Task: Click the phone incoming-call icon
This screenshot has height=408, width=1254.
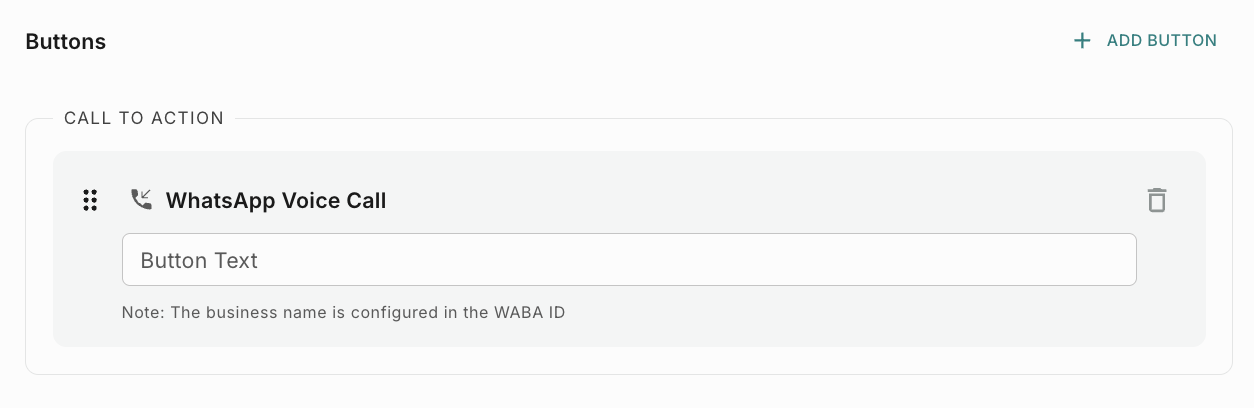Action: (x=141, y=200)
